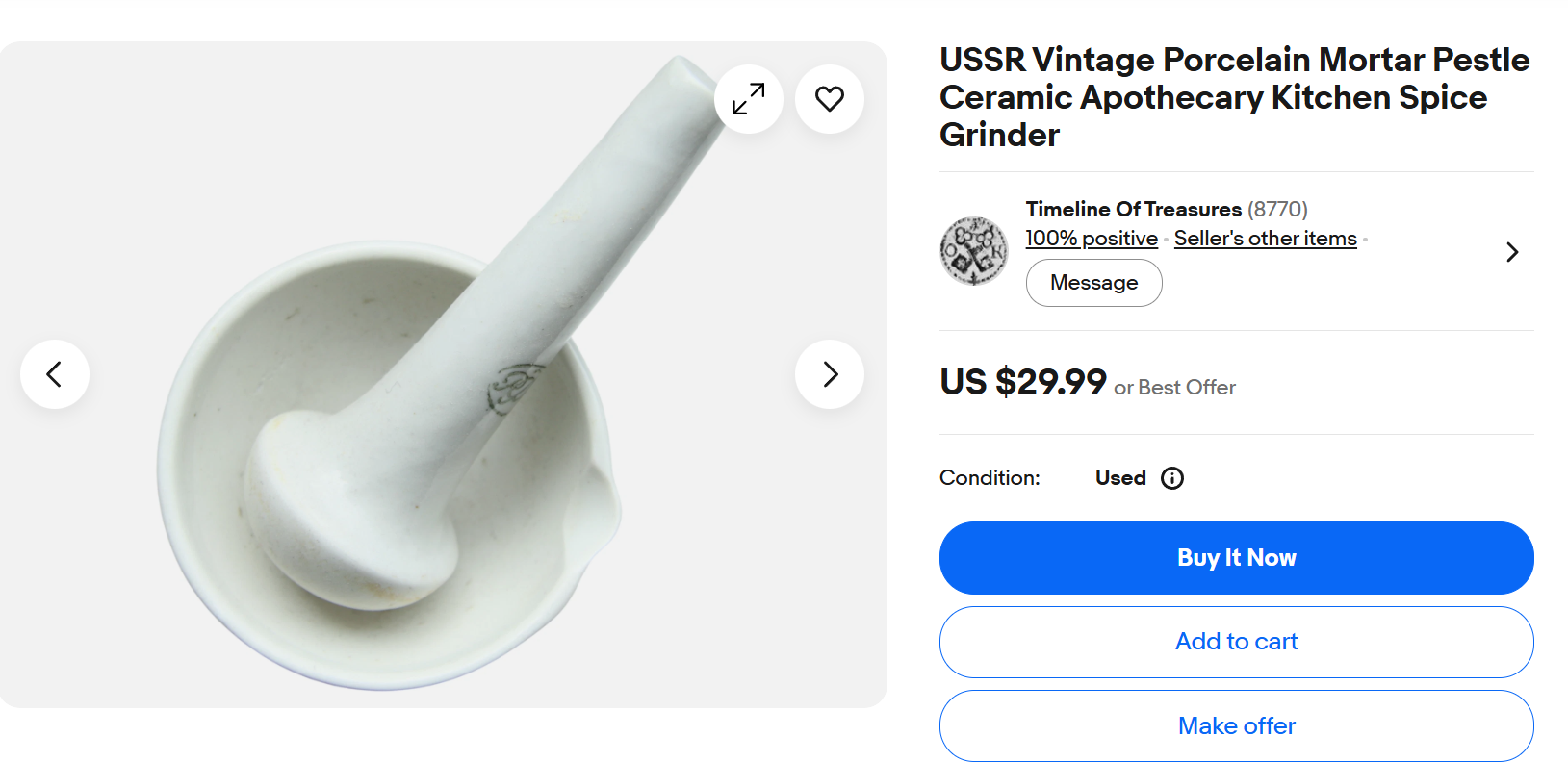Expand seller details with right chevron
The width and height of the screenshot is (1568, 762).
pyautogui.click(x=1512, y=252)
